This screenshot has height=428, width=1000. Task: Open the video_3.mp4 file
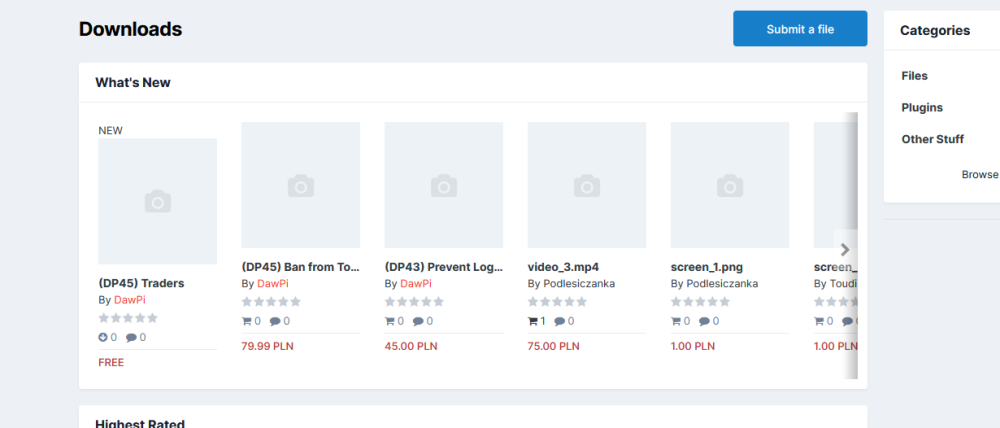pyautogui.click(x=563, y=267)
